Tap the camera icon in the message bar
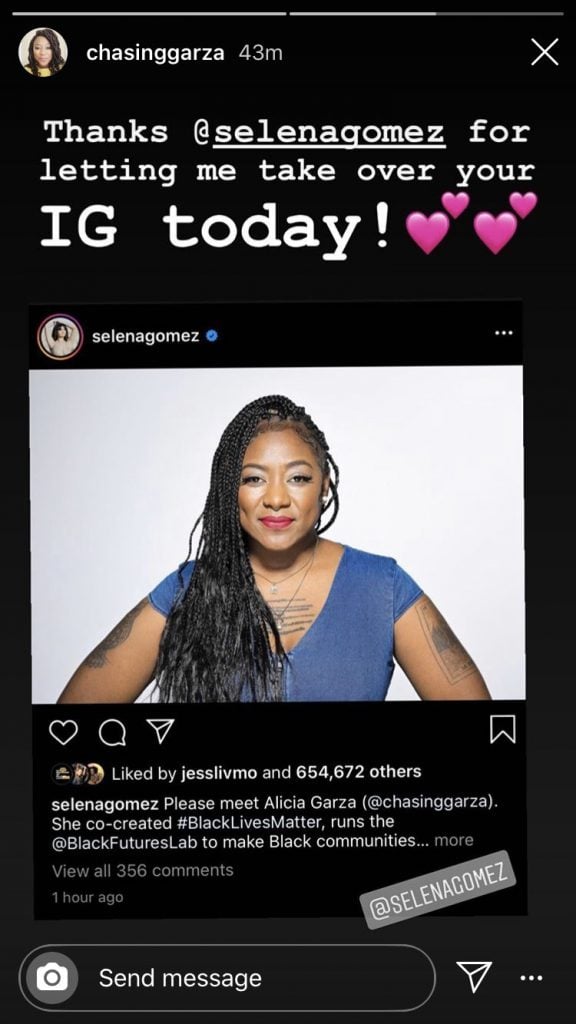 [52, 977]
